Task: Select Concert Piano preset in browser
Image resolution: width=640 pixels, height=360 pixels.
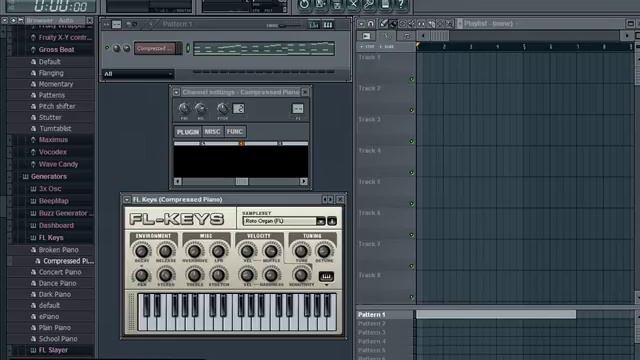Action: point(60,272)
